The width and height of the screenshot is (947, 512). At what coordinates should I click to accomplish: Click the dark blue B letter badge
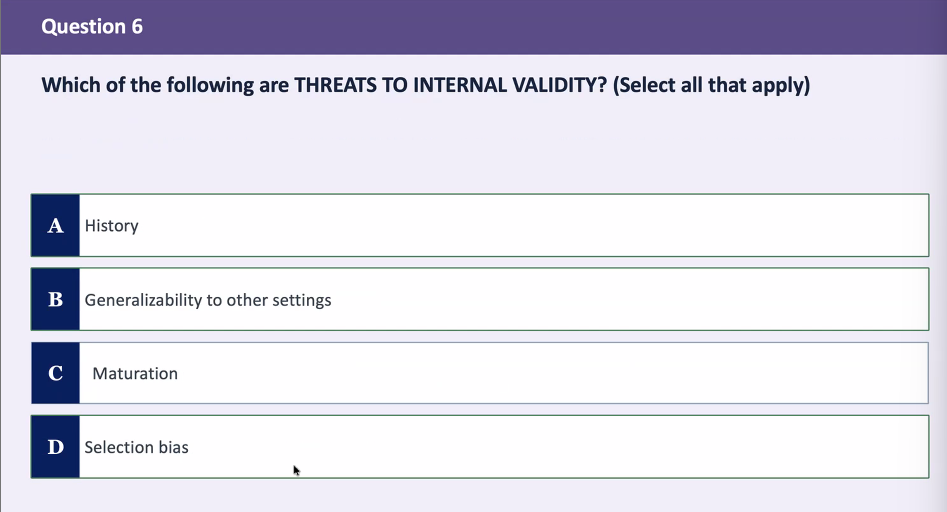(x=56, y=299)
